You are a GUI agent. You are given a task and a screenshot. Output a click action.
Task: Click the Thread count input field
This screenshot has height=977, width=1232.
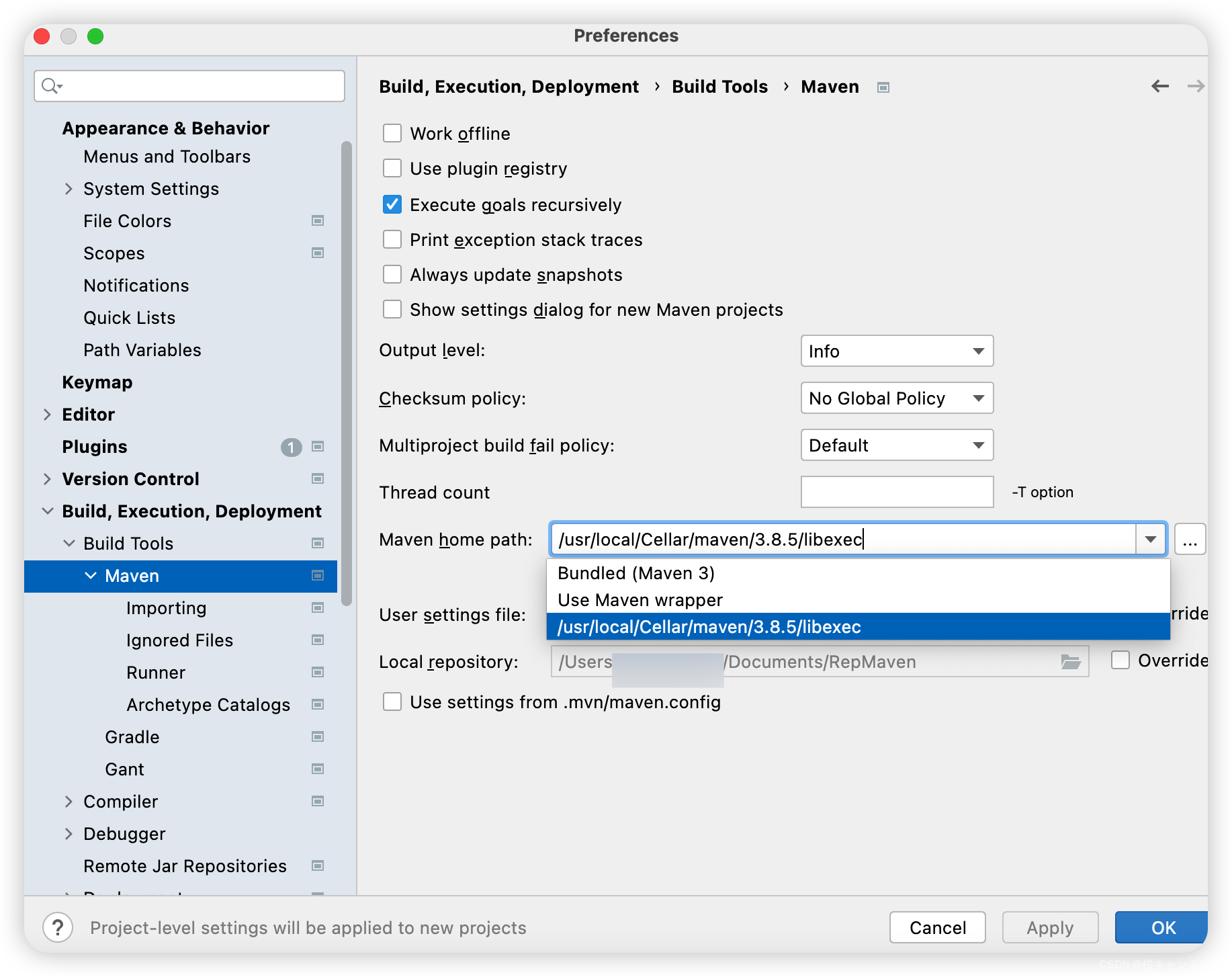[897, 492]
